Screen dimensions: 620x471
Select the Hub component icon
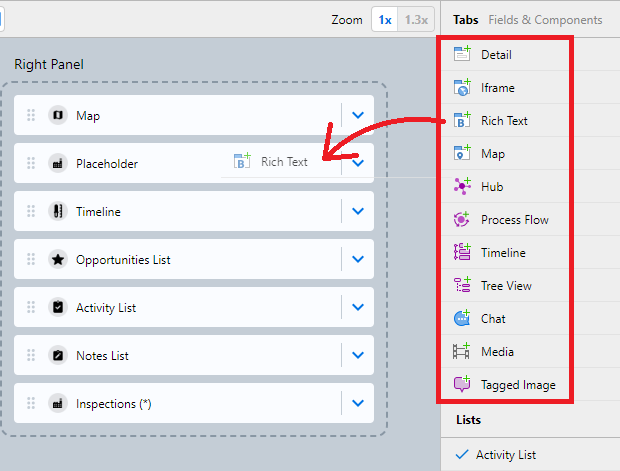pos(462,187)
